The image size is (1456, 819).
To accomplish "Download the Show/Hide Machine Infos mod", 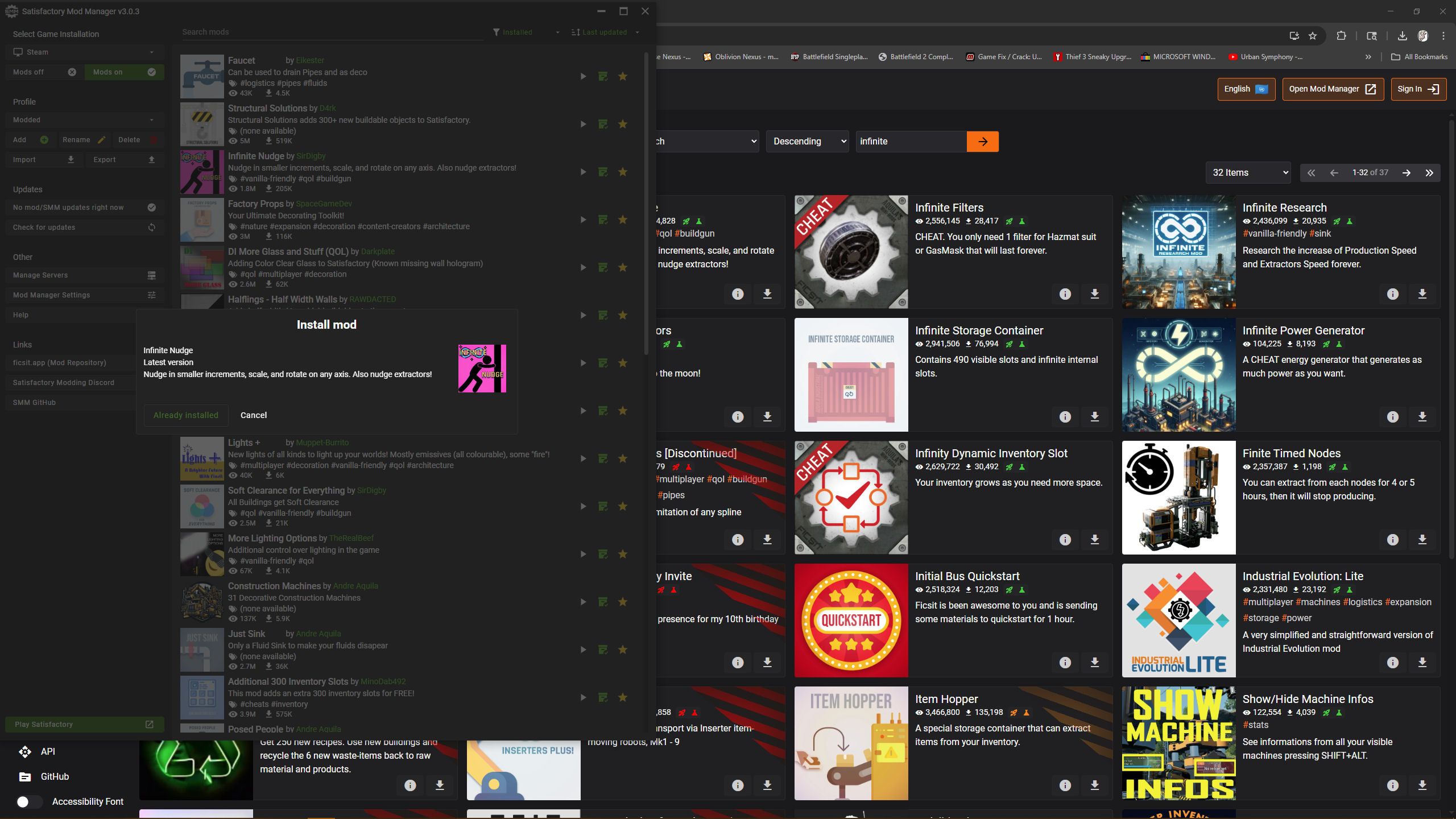I will (x=1422, y=785).
